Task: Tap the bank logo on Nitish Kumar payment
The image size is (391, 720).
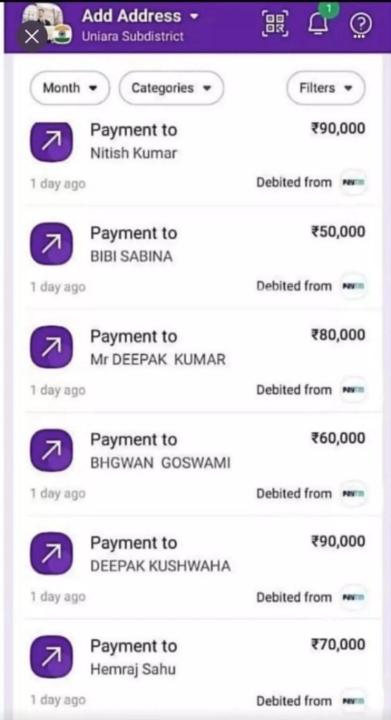Action: (x=353, y=182)
